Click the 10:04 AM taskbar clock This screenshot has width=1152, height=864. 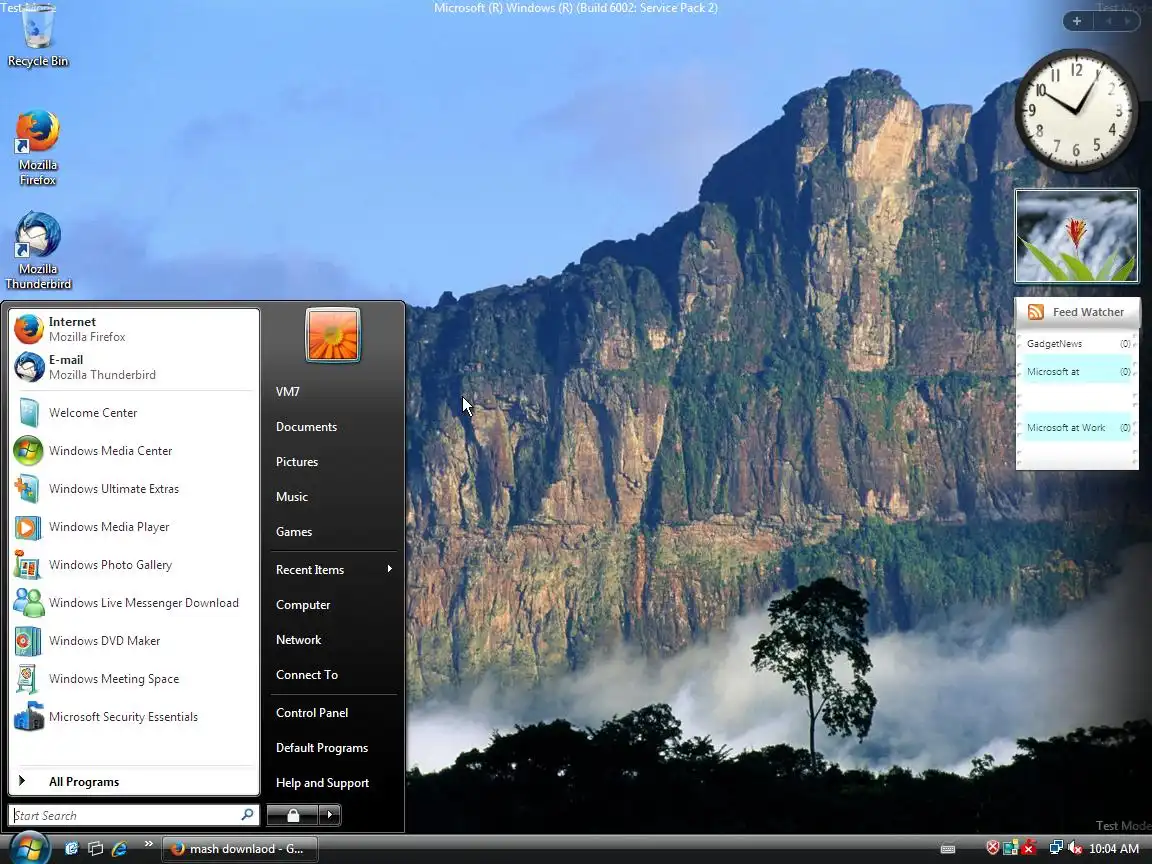coord(1114,849)
